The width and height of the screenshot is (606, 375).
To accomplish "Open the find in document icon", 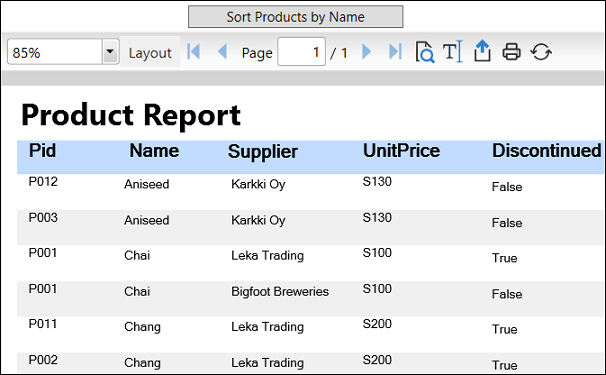I will click(424, 52).
